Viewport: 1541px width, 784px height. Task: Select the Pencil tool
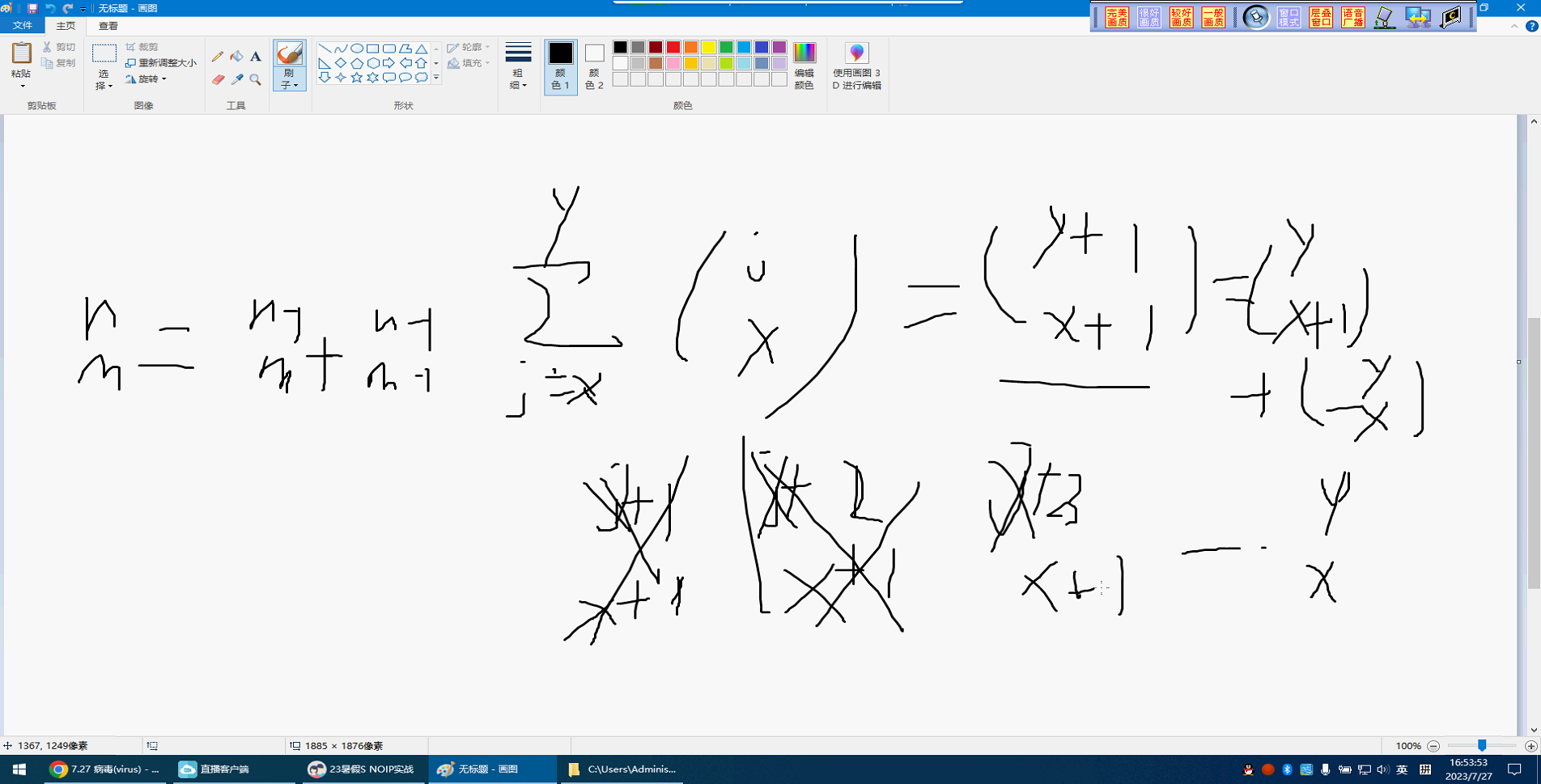pyautogui.click(x=218, y=57)
